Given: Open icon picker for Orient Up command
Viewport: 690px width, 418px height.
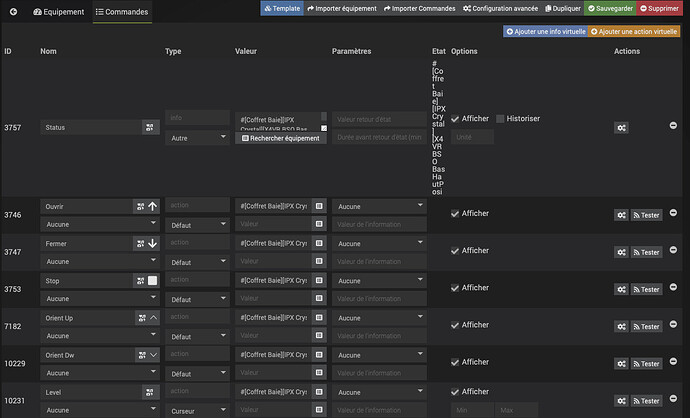Looking at the screenshot, I should click(x=142, y=318).
